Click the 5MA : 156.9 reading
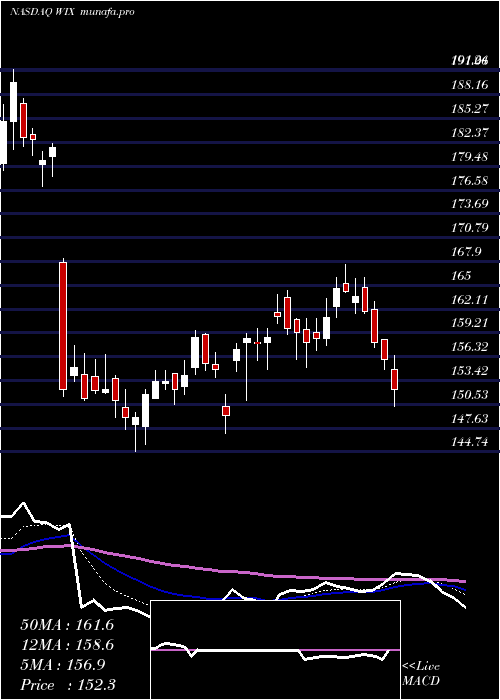The image size is (500, 700). tap(62, 665)
